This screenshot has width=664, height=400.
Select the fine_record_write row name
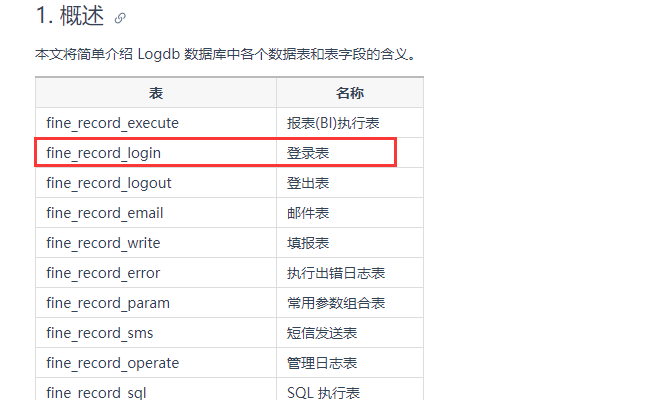tap(103, 243)
